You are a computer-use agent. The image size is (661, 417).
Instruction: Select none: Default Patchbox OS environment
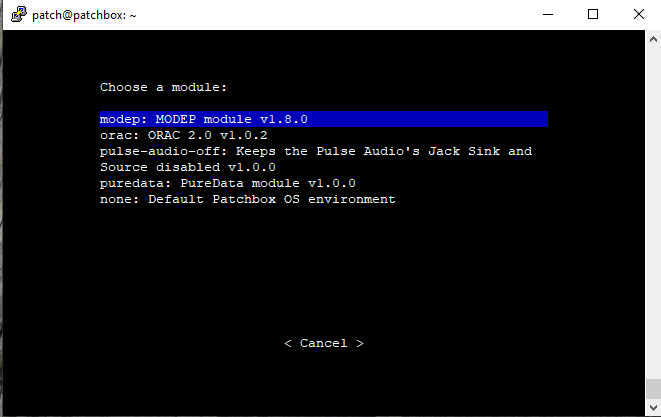tap(247, 199)
